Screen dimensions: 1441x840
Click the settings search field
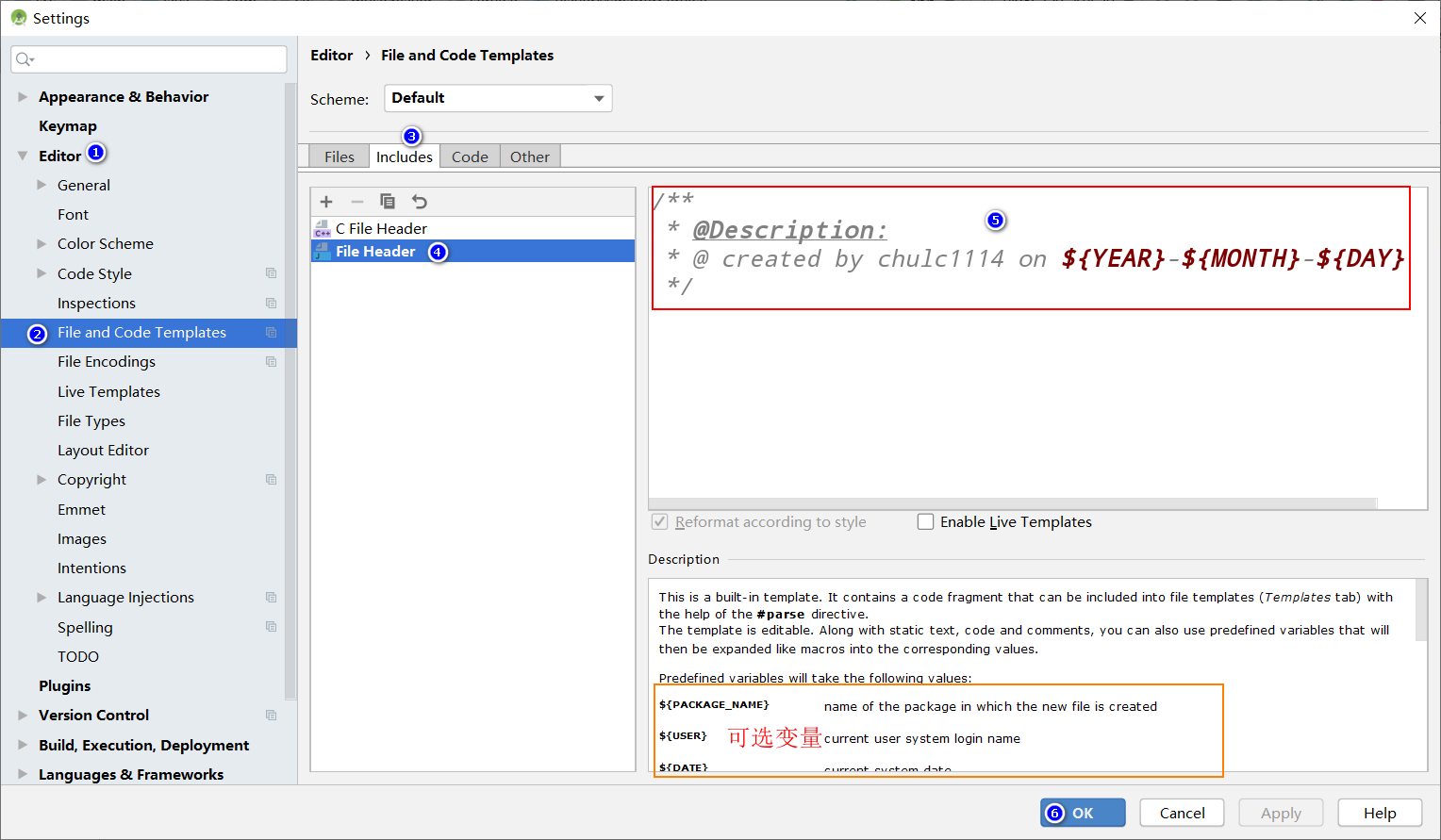(x=149, y=59)
